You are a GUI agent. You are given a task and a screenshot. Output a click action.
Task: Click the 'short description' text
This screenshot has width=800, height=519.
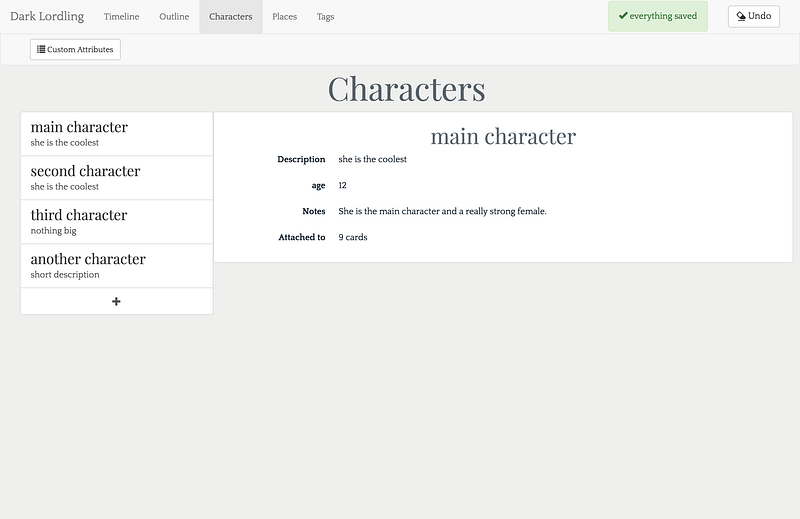65,275
